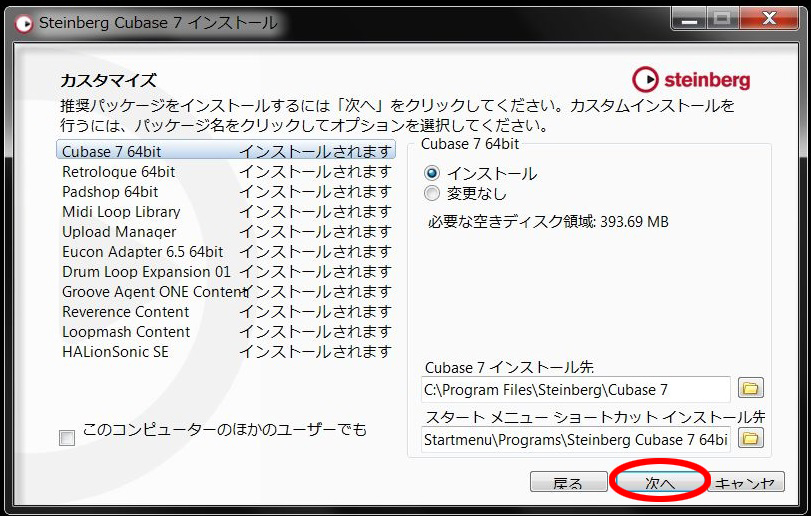This screenshot has width=811, height=516.
Task: Click the folder icon beside Cubase 7 install path
Action: point(750,388)
